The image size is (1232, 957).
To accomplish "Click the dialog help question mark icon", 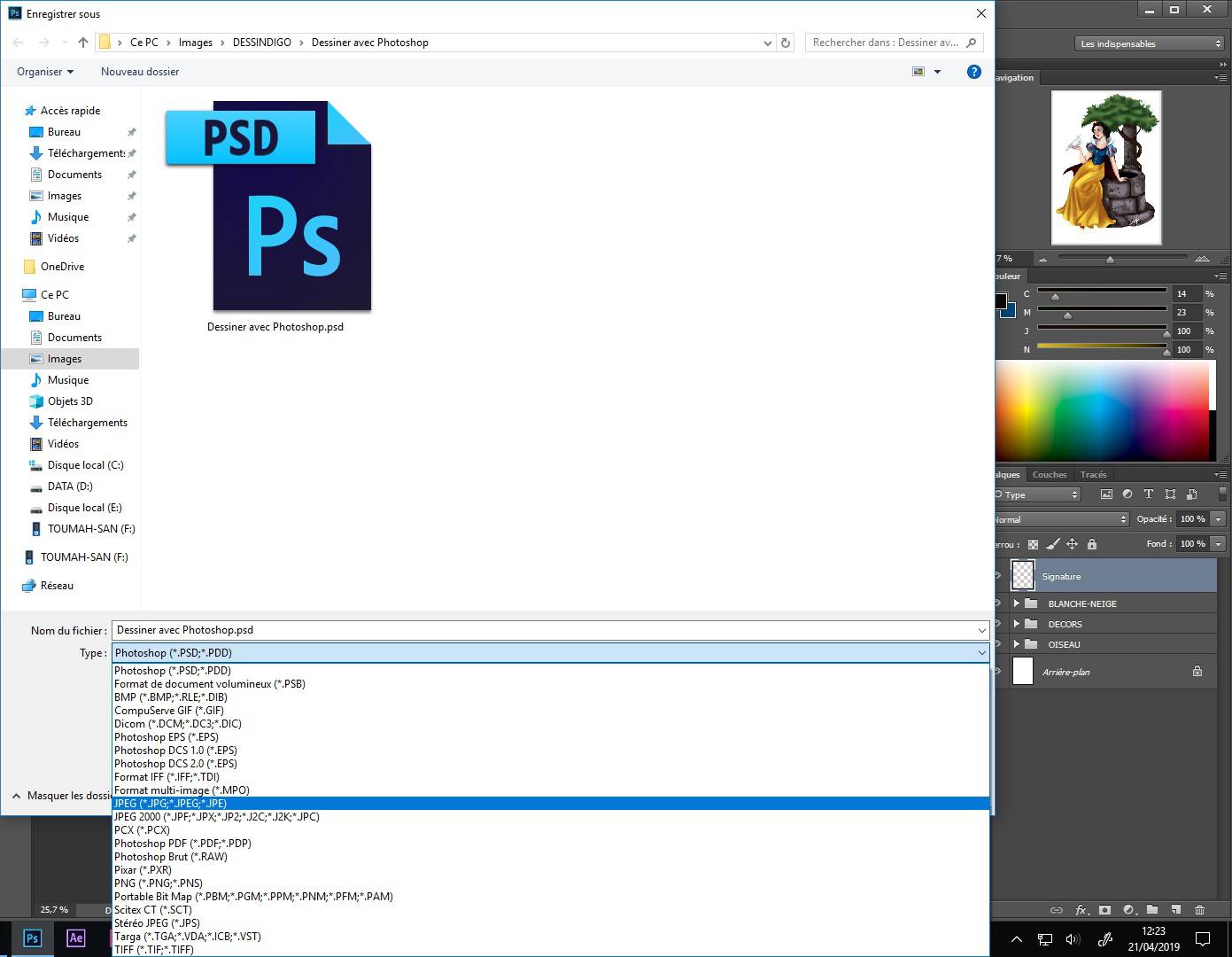I will pyautogui.click(x=973, y=72).
